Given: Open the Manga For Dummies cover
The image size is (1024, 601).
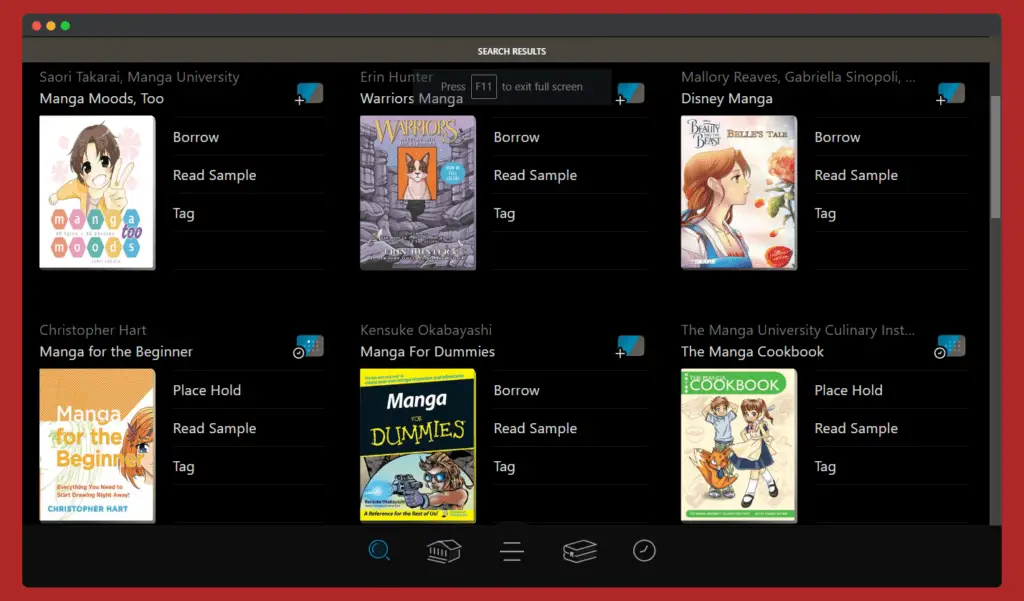Looking at the screenshot, I should click(418, 445).
